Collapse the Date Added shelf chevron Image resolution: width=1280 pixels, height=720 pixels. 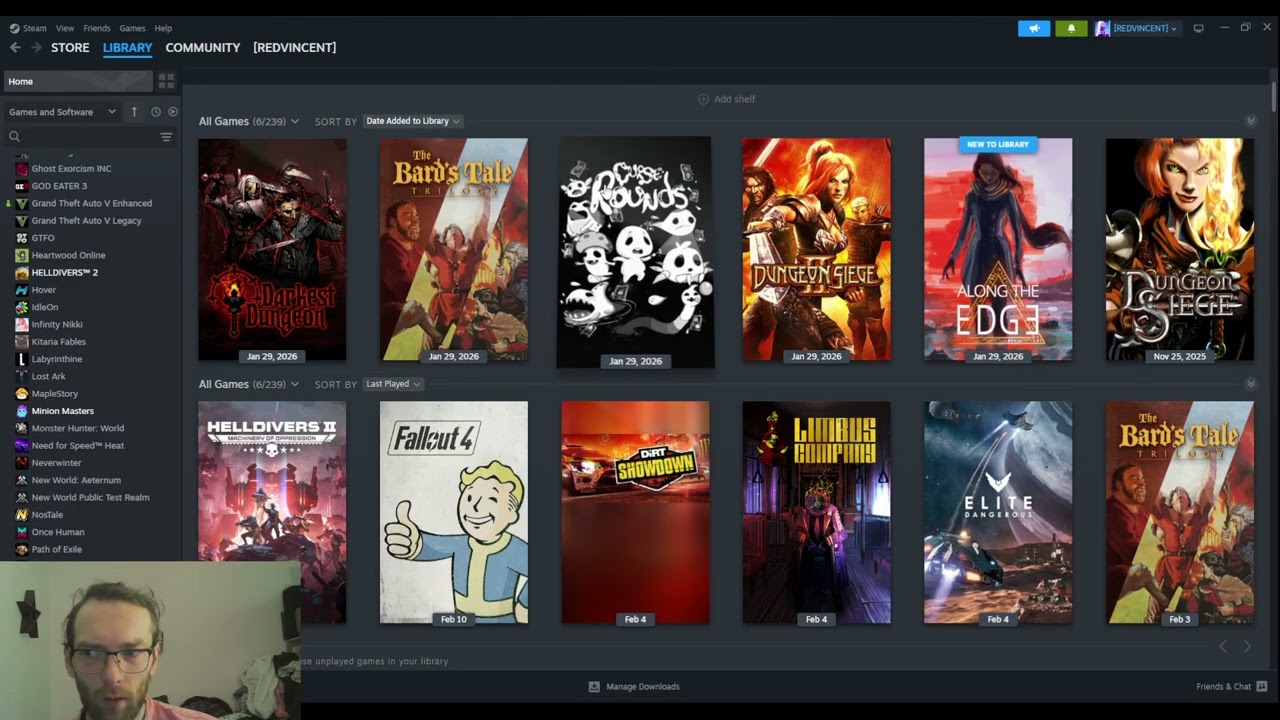tap(1250, 121)
